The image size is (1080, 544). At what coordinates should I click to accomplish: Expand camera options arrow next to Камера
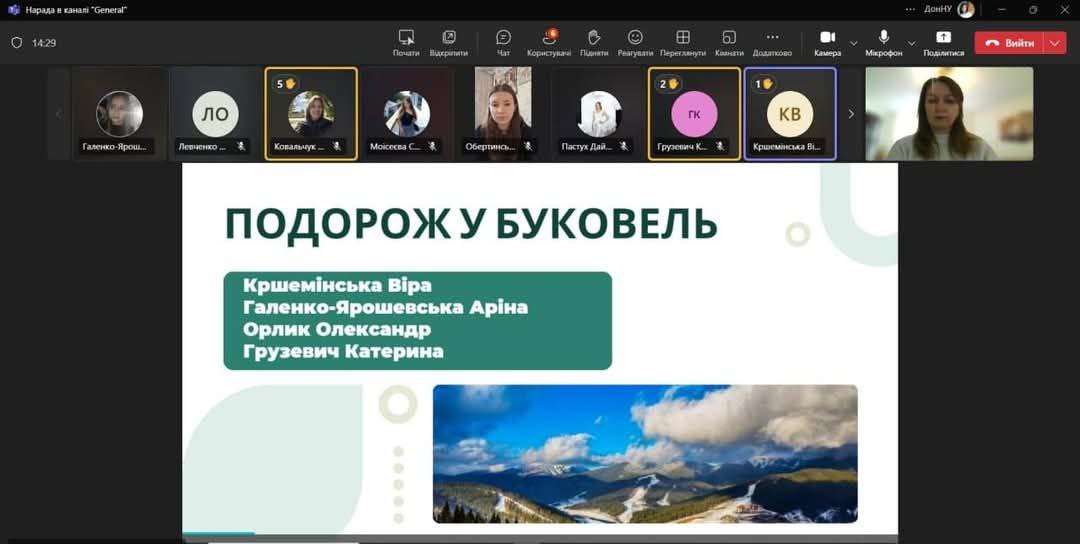[x=854, y=43]
